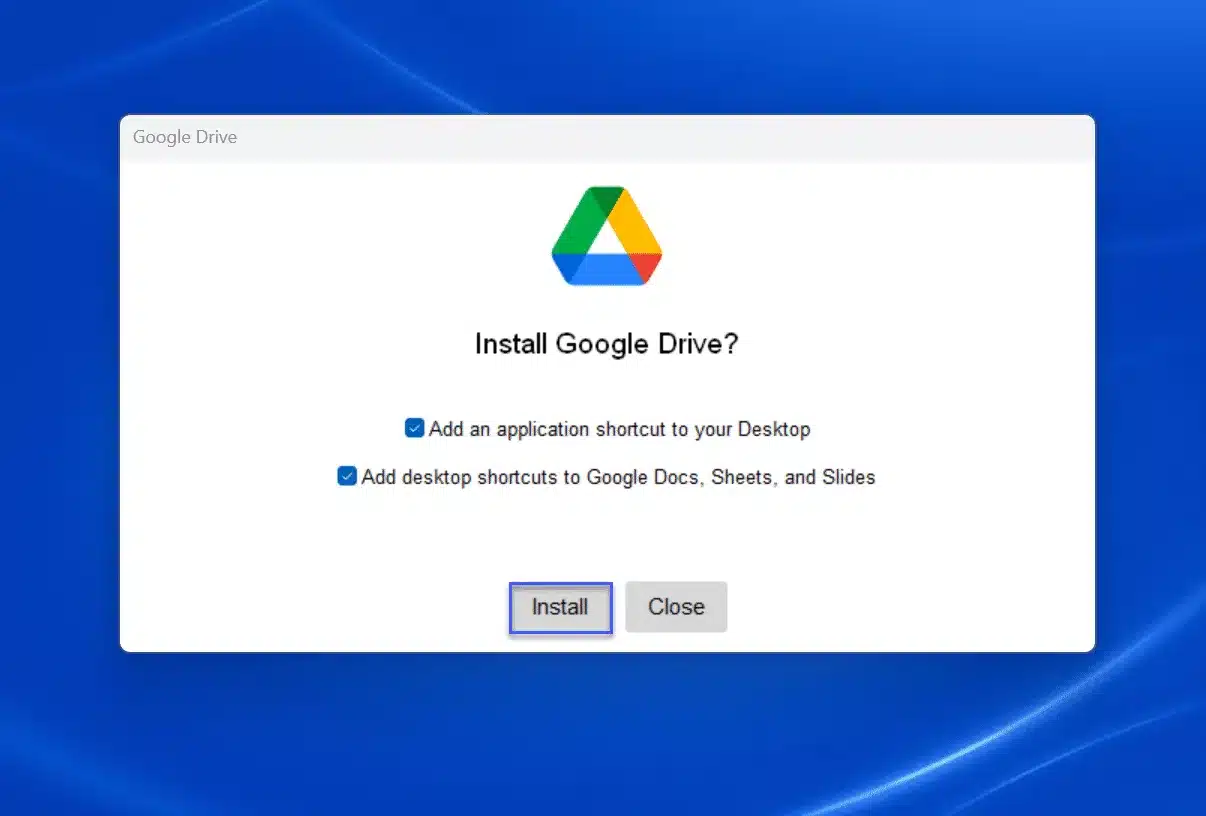Screen dimensions: 1206x816
Task: Click the Google Drive triangle logo
Action: [x=607, y=236]
